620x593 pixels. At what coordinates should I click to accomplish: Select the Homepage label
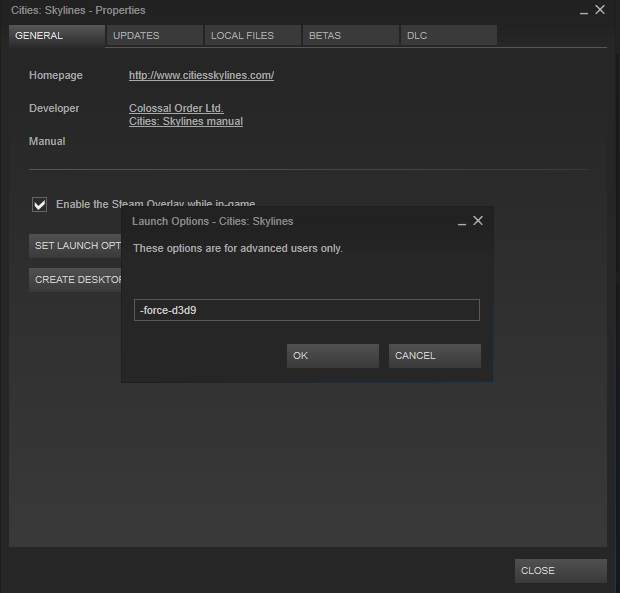(56, 76)
